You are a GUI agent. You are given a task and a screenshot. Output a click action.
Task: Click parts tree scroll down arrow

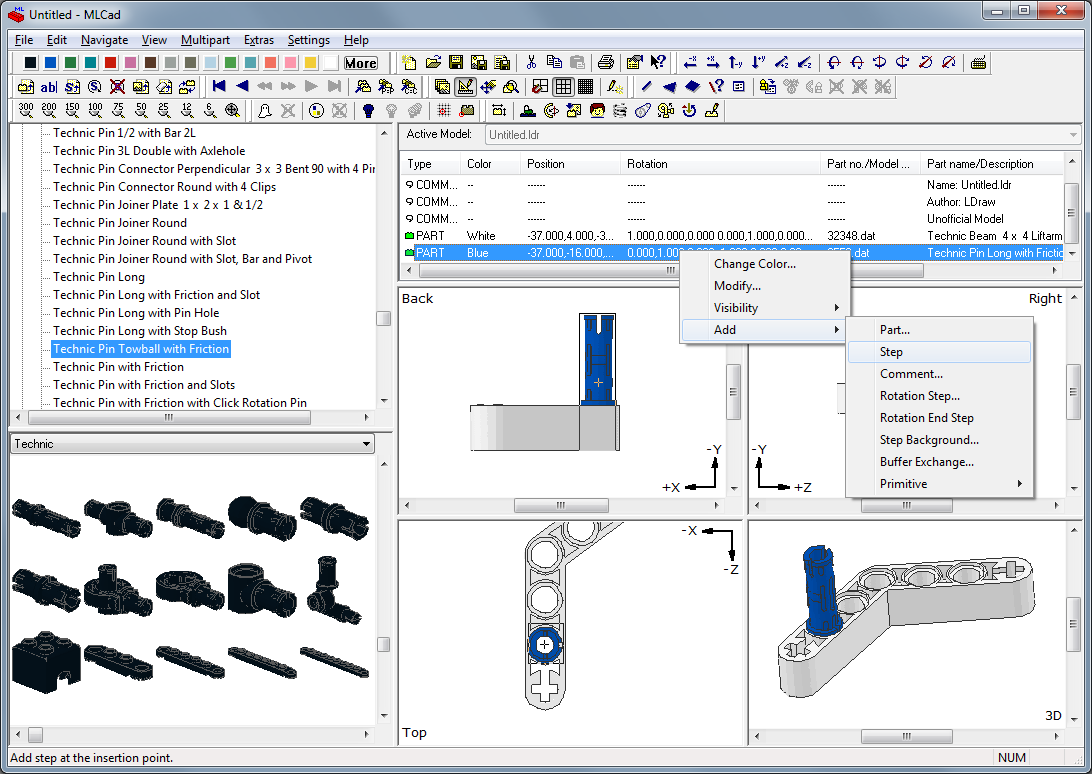point(384,401)
